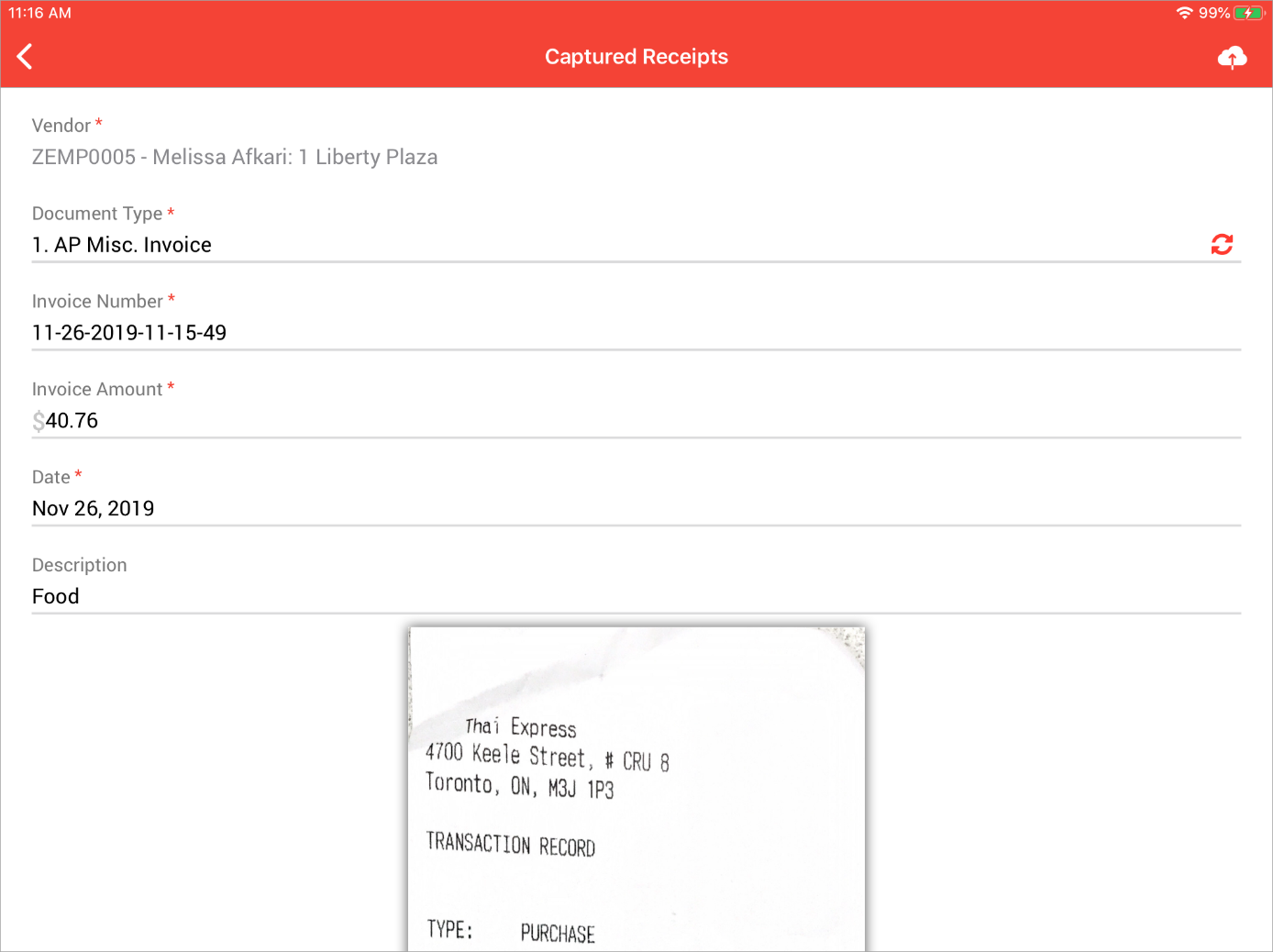This screenshot has height=952, width=1273.
Task: Tap the dollar sign before the amount
Action: [x=39, y=422]
